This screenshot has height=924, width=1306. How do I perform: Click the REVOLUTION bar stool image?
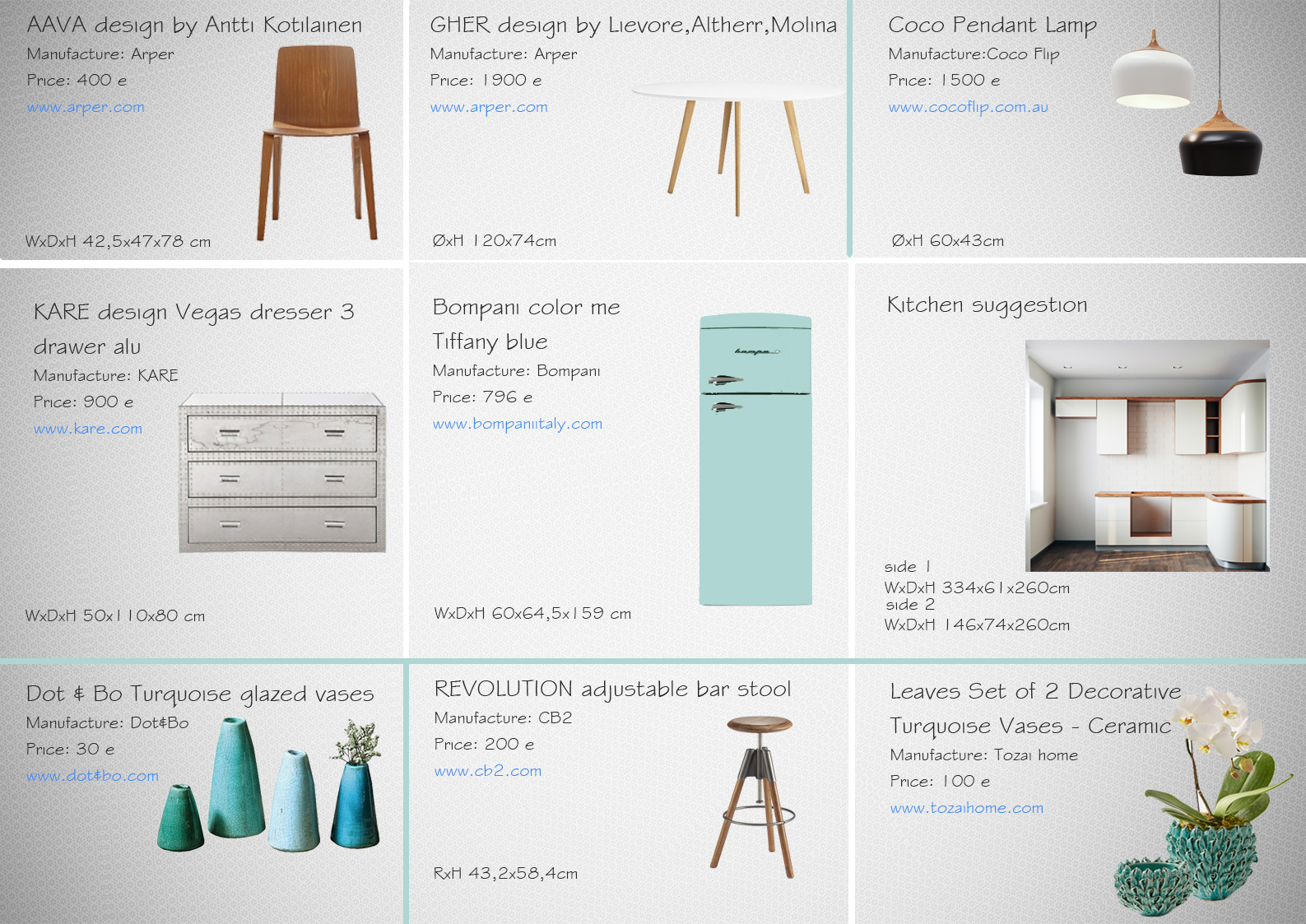pos(755,796)
